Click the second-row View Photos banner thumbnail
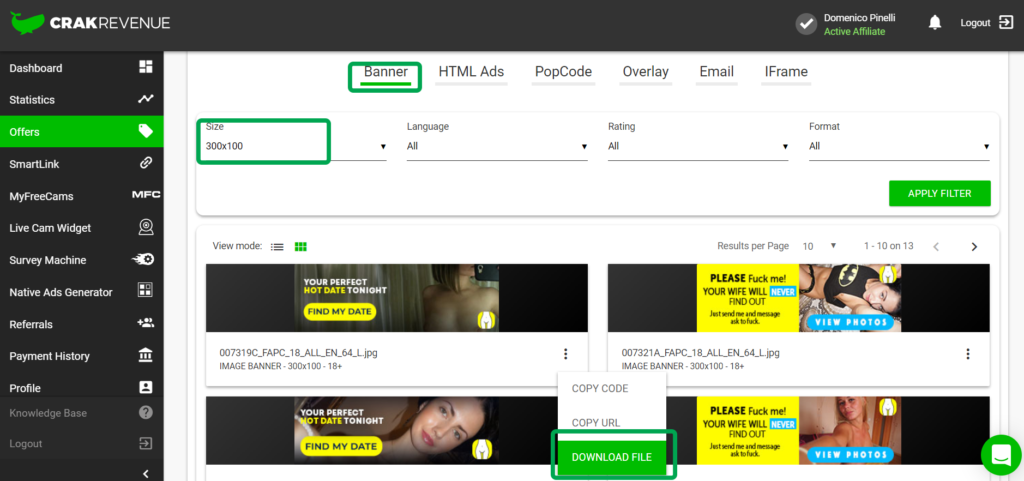The width and height of the screenshot is (1024, 481). point(828,430)
